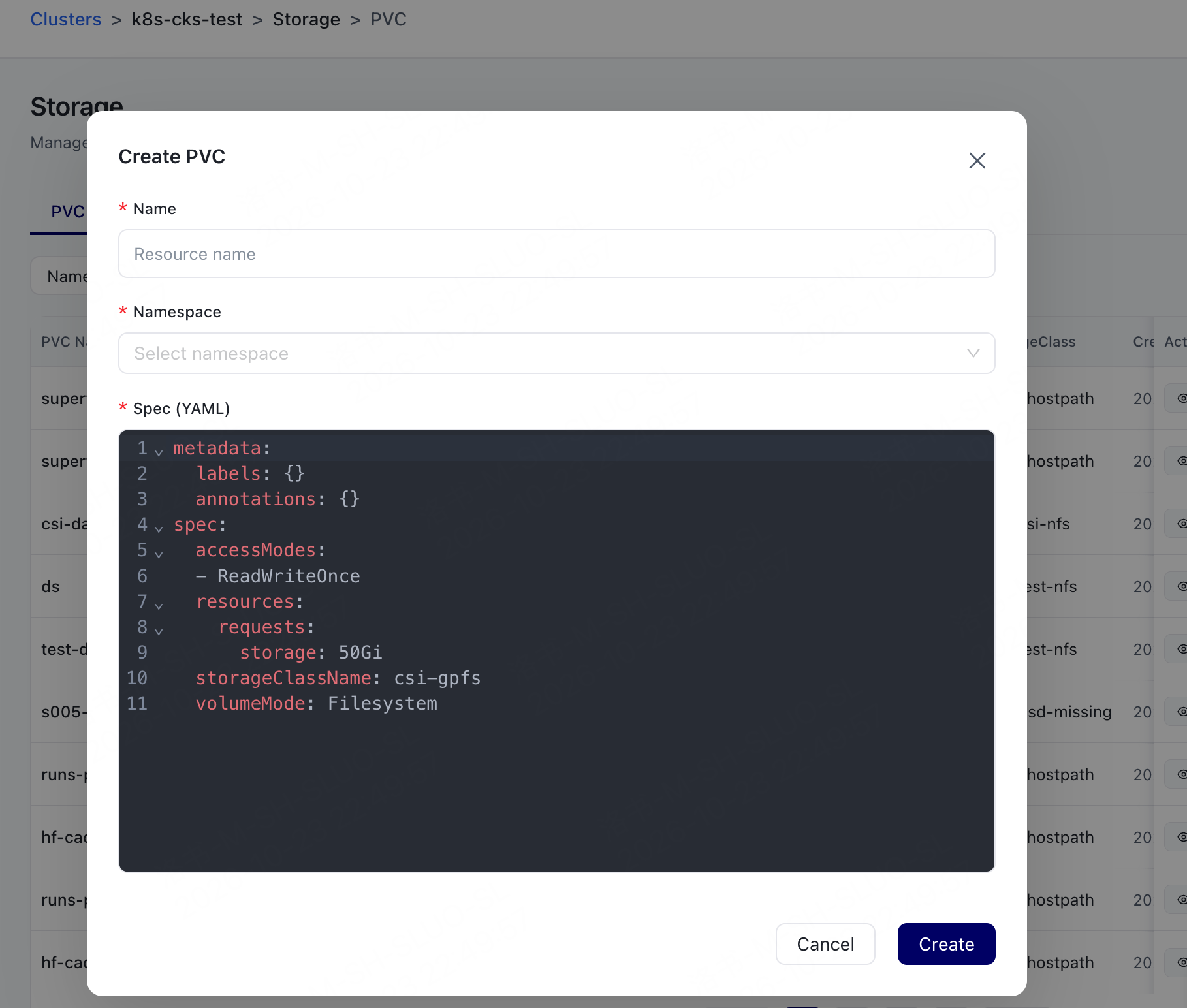Switch to the PVC tab behind dialog
The height and width of the screenshot is (1008, 1187).
coord(68,212)
